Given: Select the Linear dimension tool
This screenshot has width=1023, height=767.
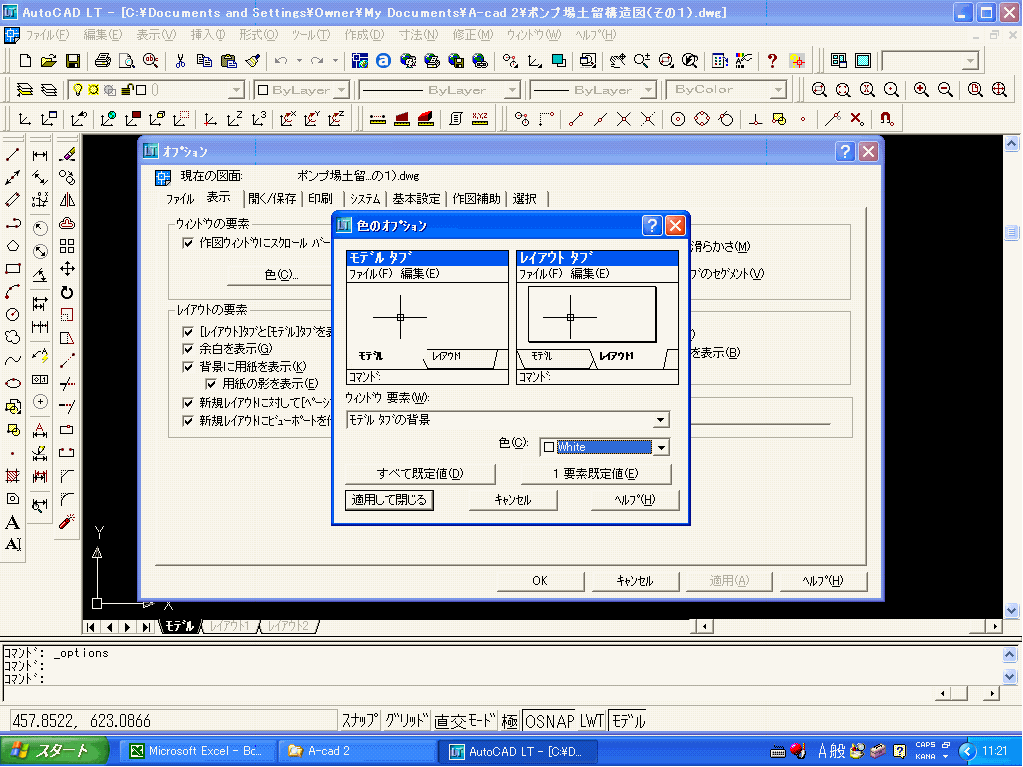Looking at the screenshot, I should [40, 155].
